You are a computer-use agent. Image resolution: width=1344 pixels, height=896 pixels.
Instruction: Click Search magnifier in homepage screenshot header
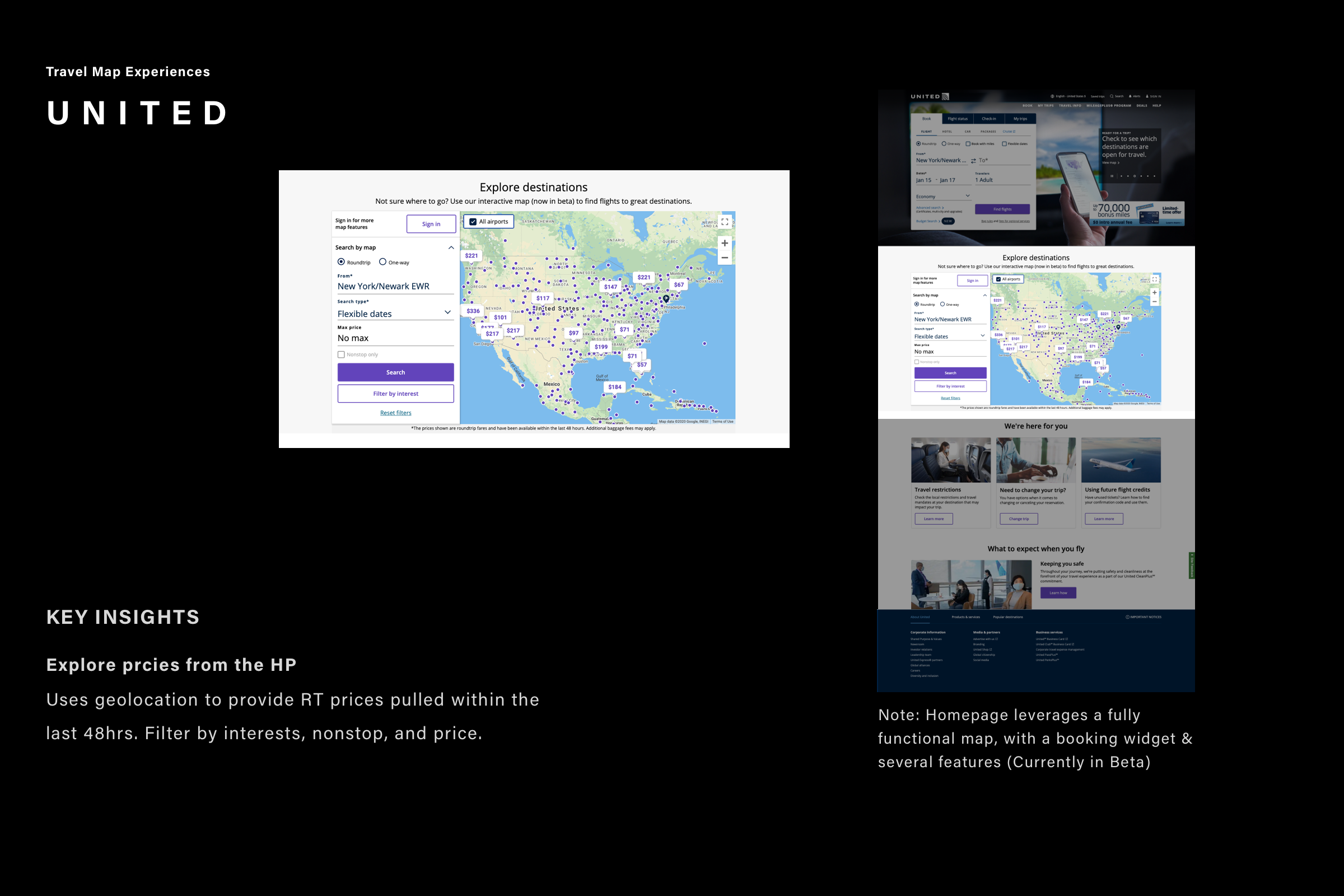1112,96
